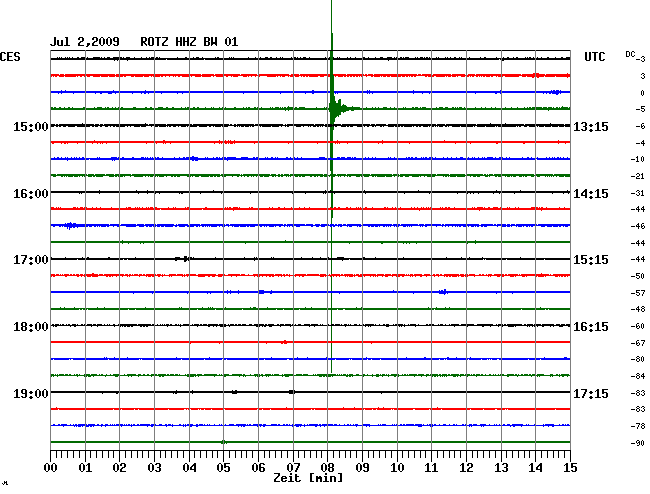Click minute tick label '02' on axis

click(x=119, y=467)
